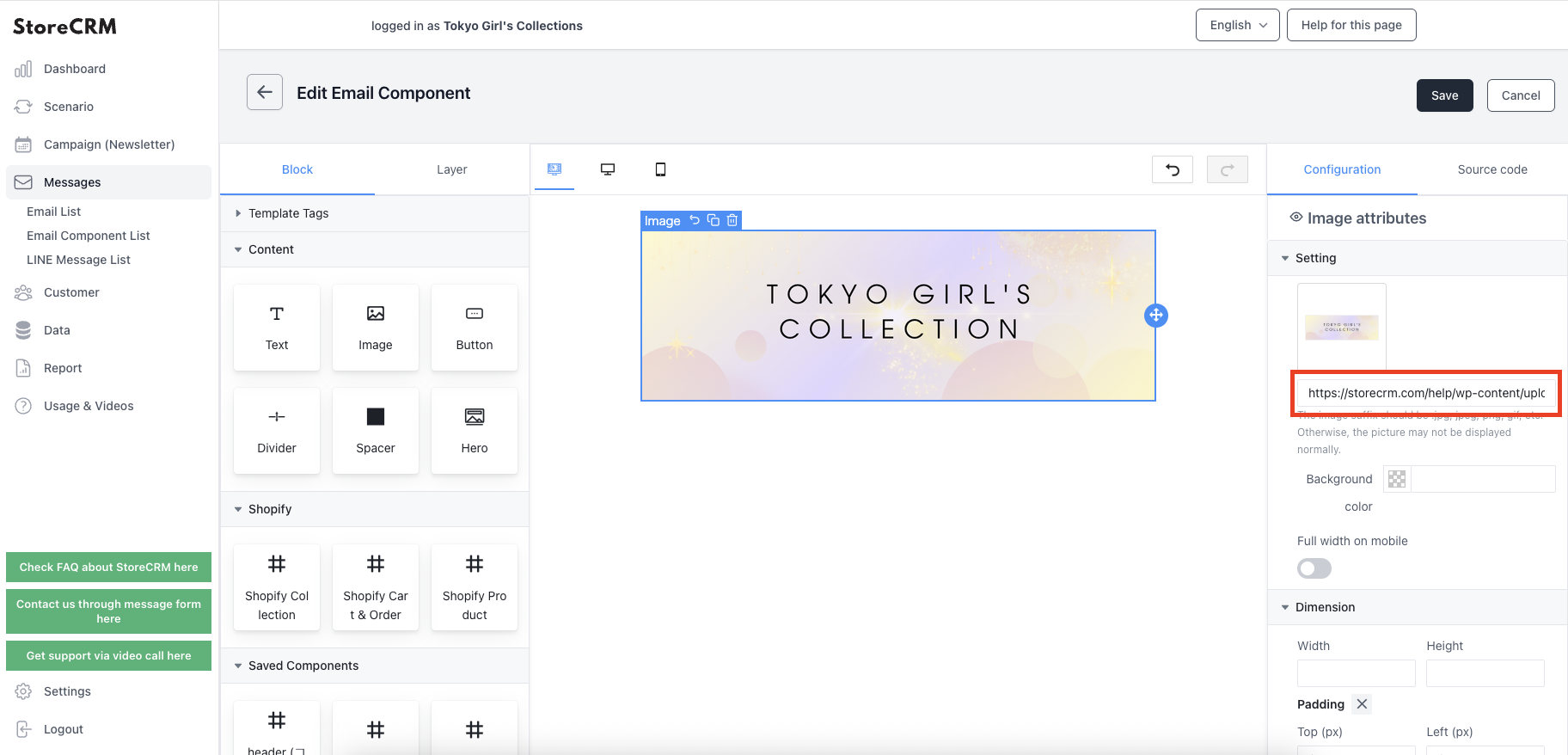1568x755 pixels.
Task: Select the Text content block
Action: (x=277, y=328)
